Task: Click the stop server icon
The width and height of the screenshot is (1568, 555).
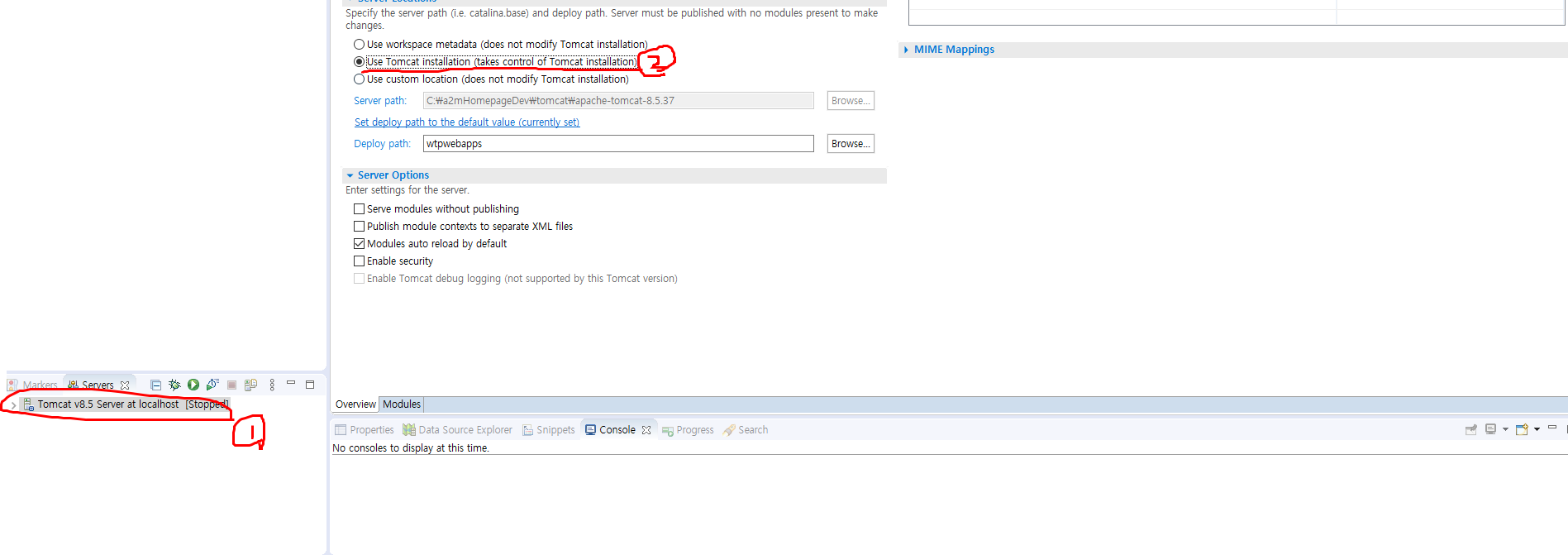Action: pos(231,385)
